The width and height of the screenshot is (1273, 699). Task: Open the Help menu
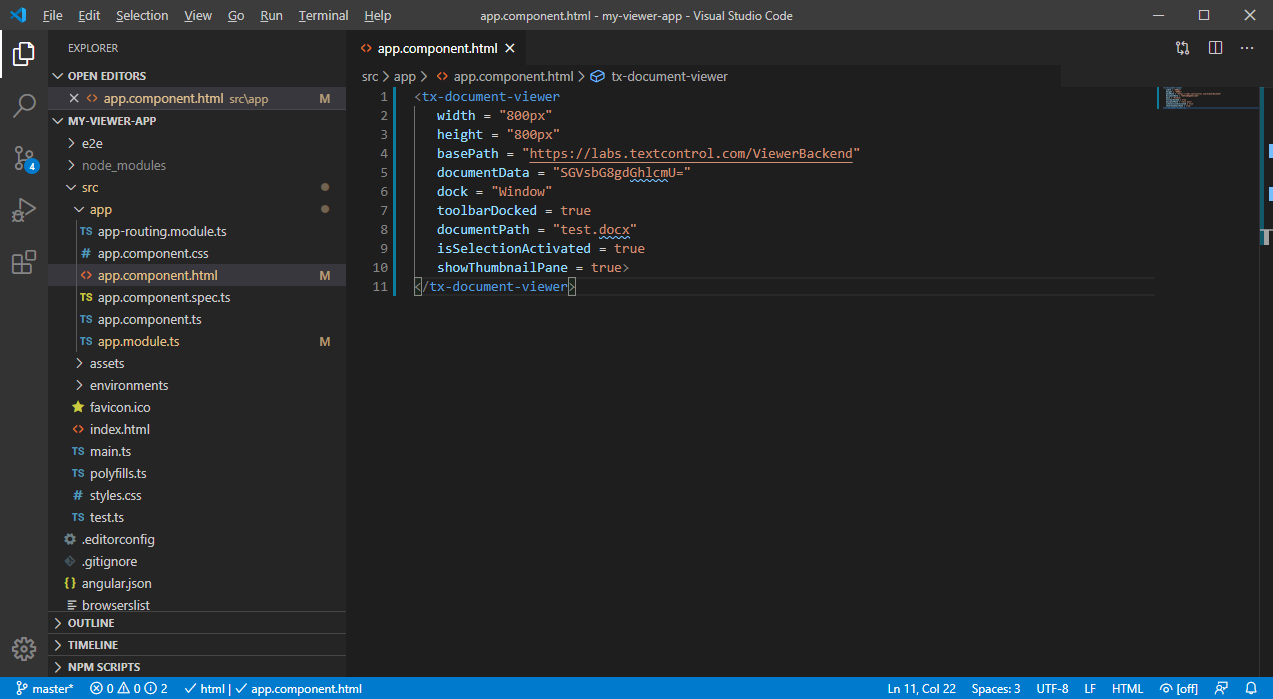[377, 15]
